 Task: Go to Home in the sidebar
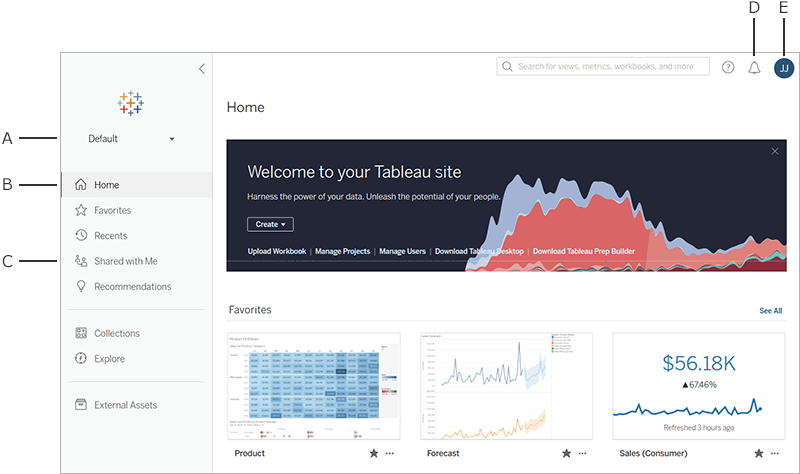(x=137, y=185)
